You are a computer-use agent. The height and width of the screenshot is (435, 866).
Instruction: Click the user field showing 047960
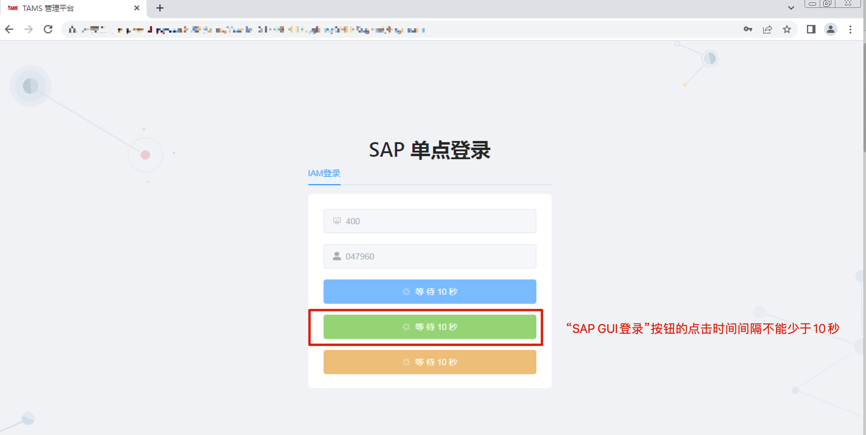click(x=430, y=256)
